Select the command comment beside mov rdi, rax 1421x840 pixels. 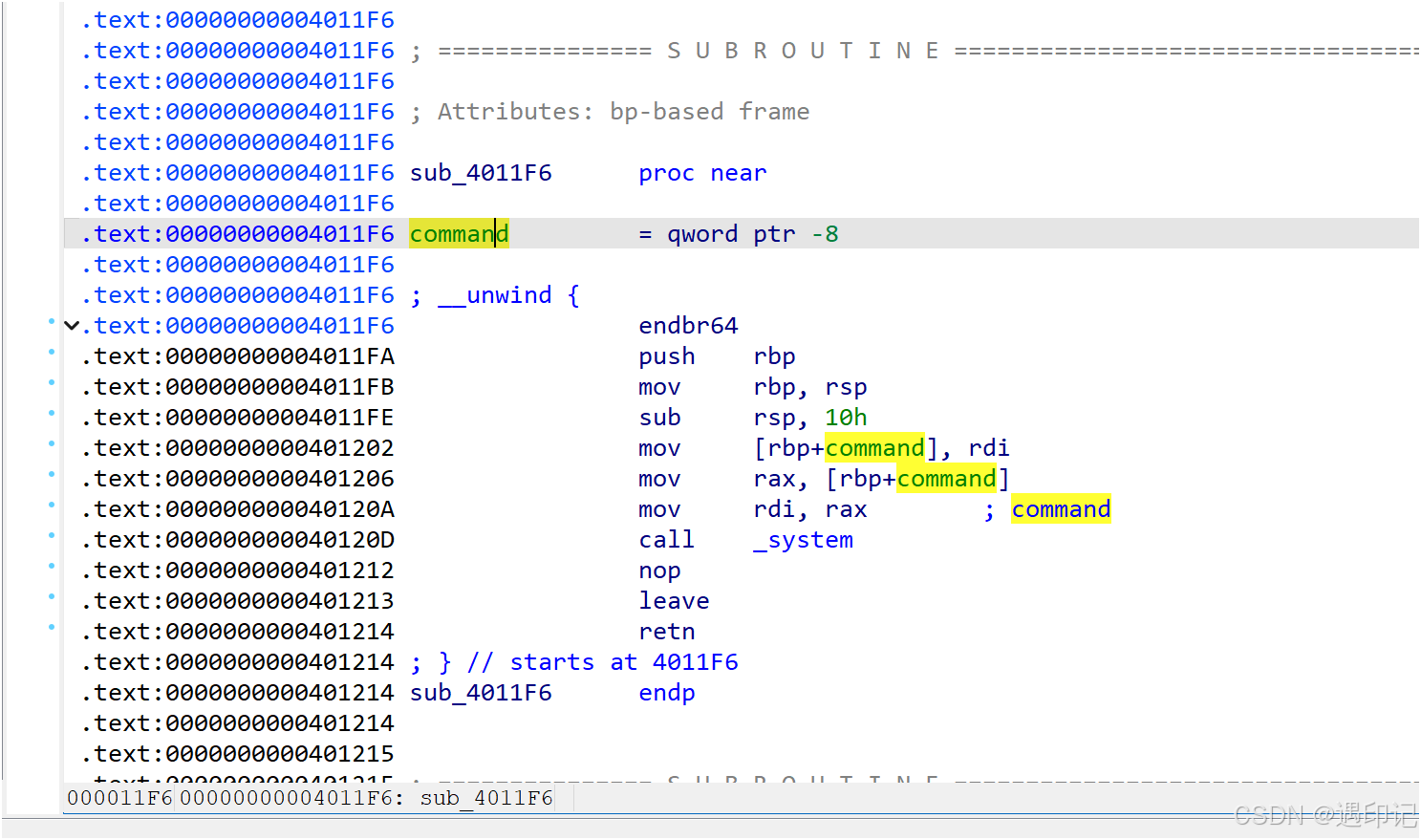click(1061, 508)
